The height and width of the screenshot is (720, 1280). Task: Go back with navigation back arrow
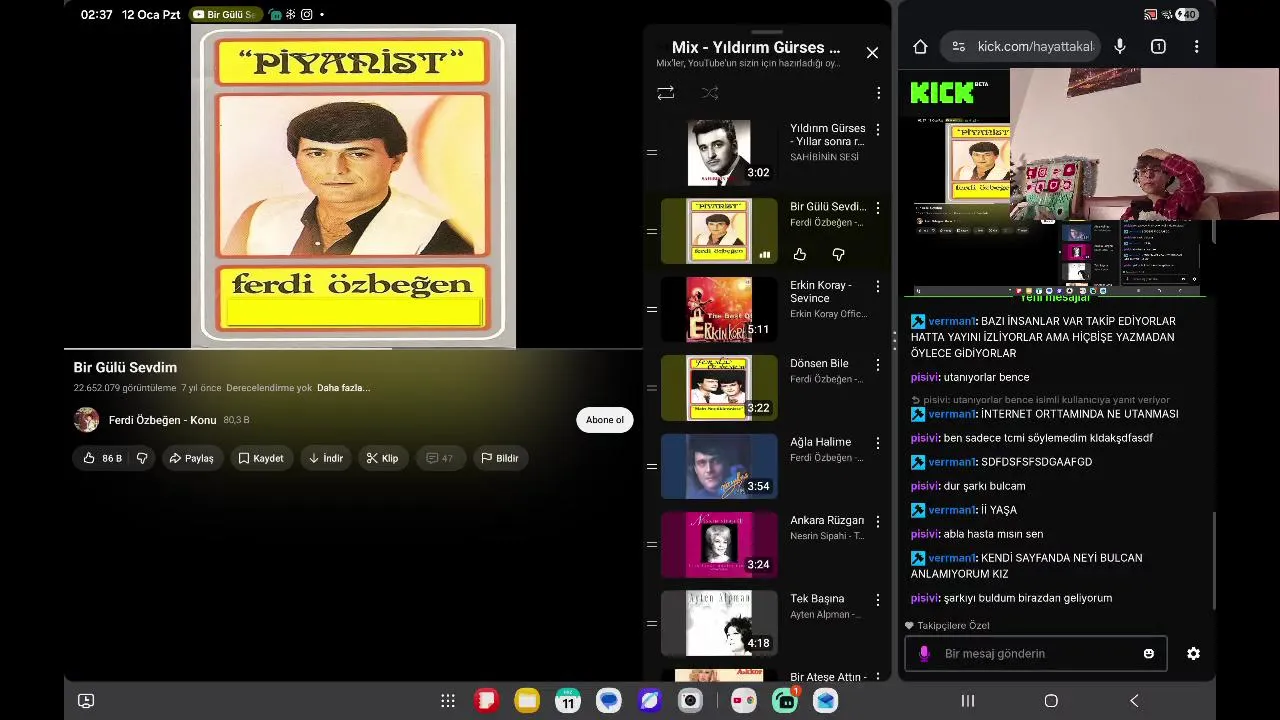[1134, 701]
